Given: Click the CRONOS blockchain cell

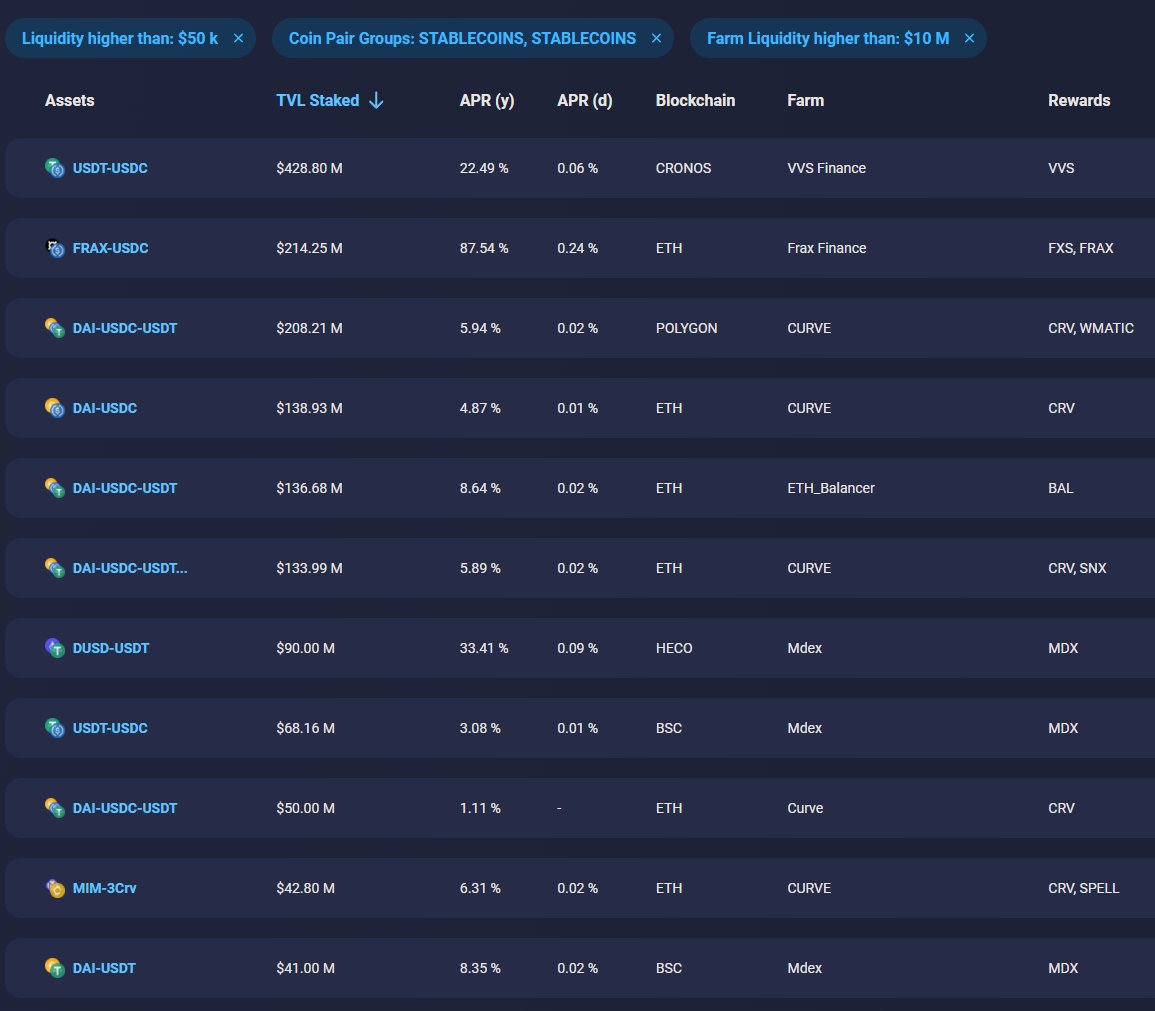Looking at the screenshot, I should [x=684, y=168].
